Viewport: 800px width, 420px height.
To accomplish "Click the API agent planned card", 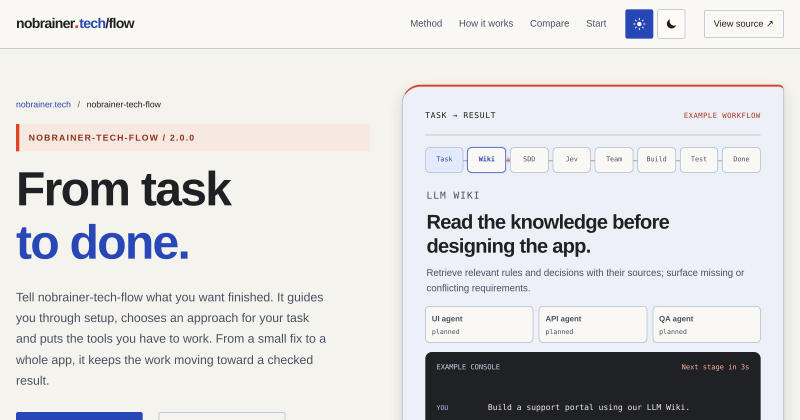I will tap(593, 325).
